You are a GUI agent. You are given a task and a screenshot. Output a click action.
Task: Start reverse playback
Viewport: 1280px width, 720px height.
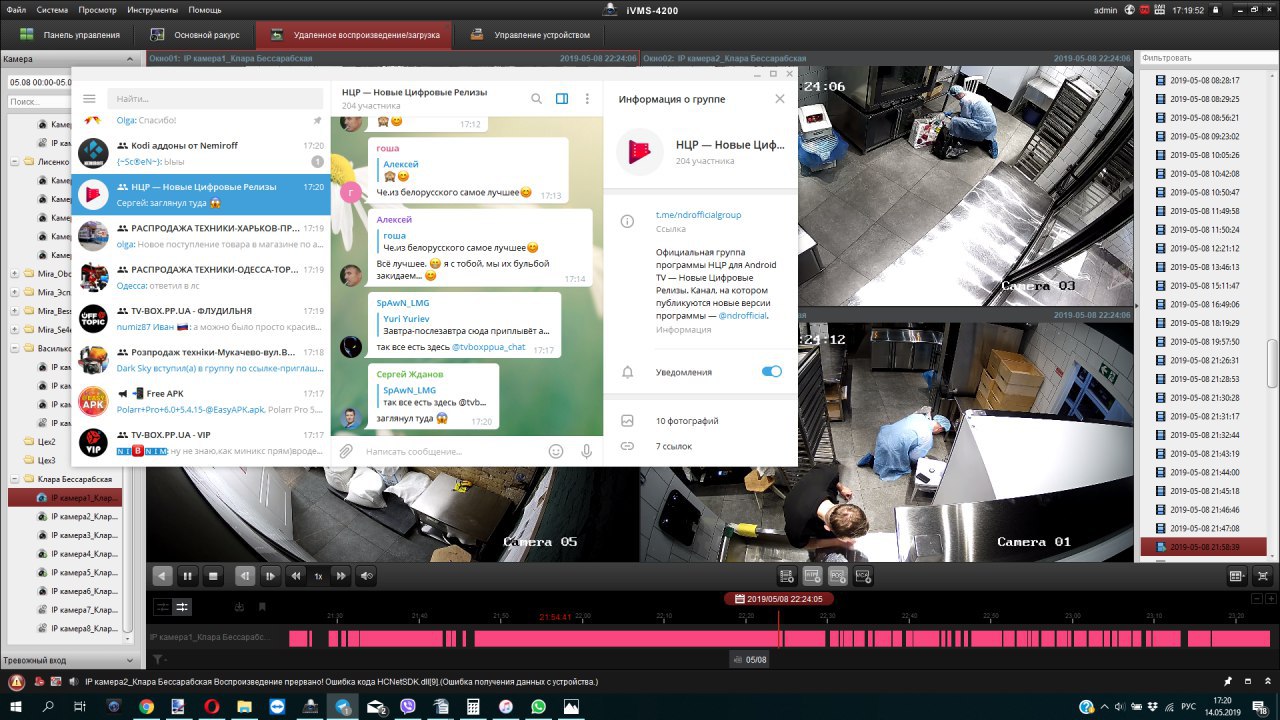(162, 576)
